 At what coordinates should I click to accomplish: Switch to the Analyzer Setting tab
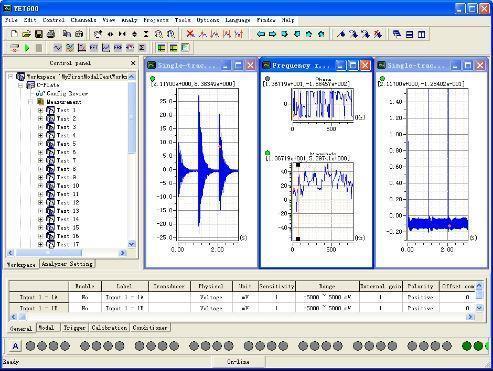67,264
